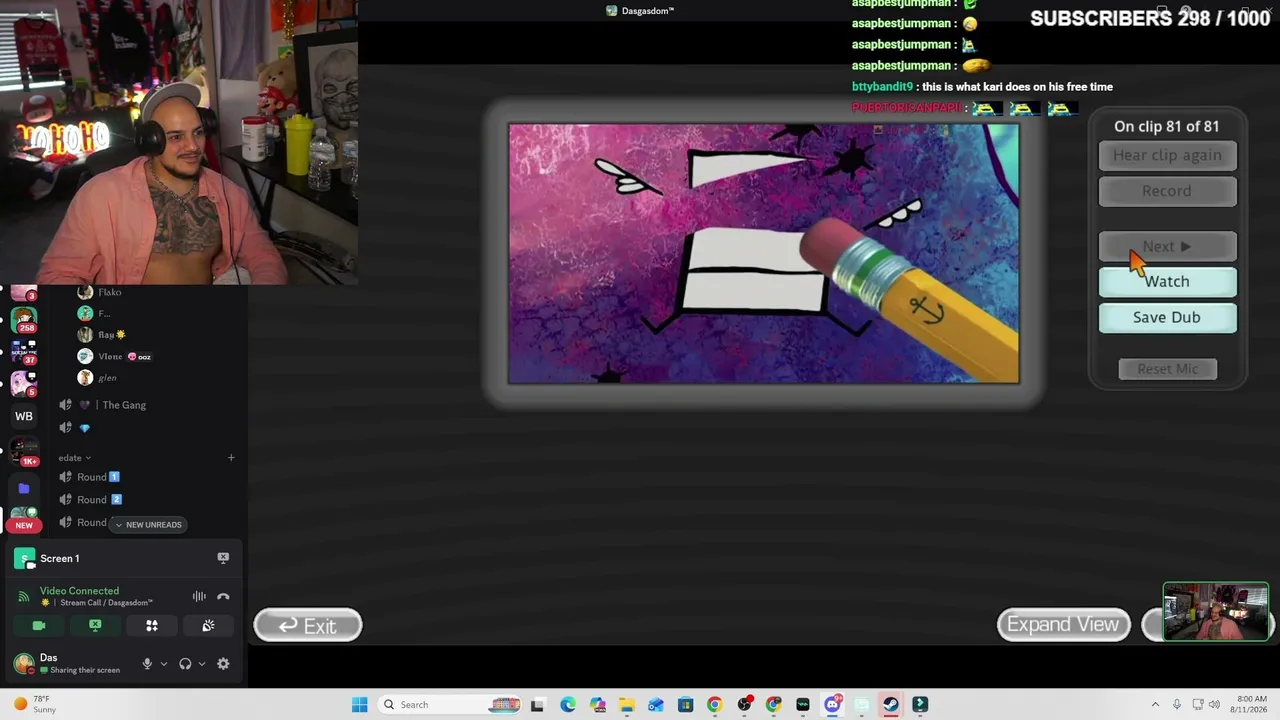Open Task View on the taskbar
Viewport: 1280px width, 720px height.
click(x=538, y=705)
